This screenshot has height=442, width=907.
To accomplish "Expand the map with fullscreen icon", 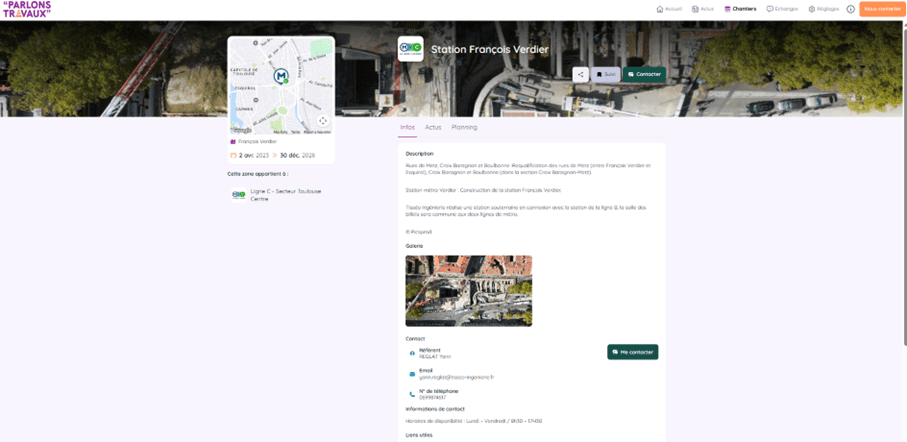I will click(323, 121).
